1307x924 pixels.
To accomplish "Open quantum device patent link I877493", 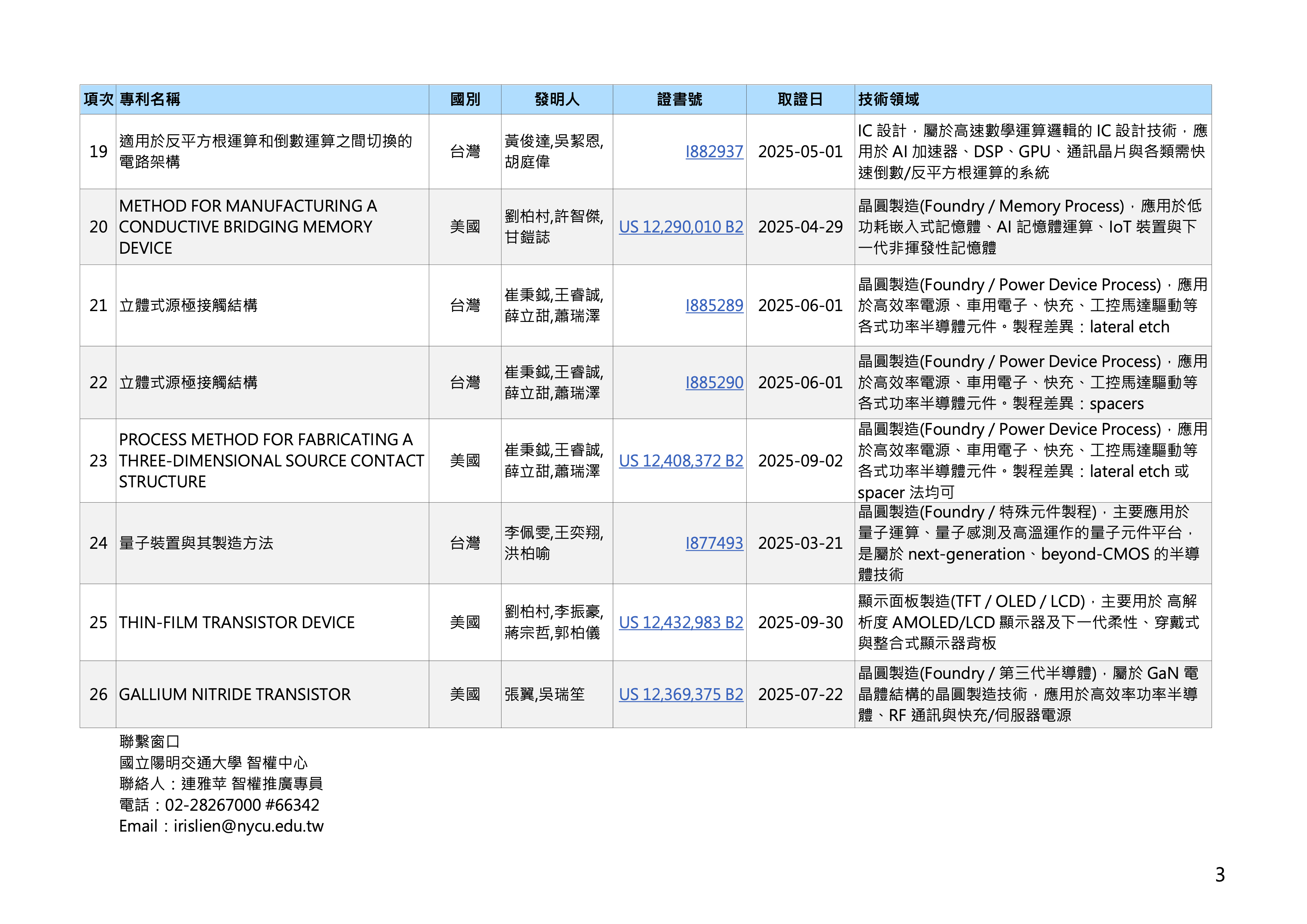I will point(714,543).
